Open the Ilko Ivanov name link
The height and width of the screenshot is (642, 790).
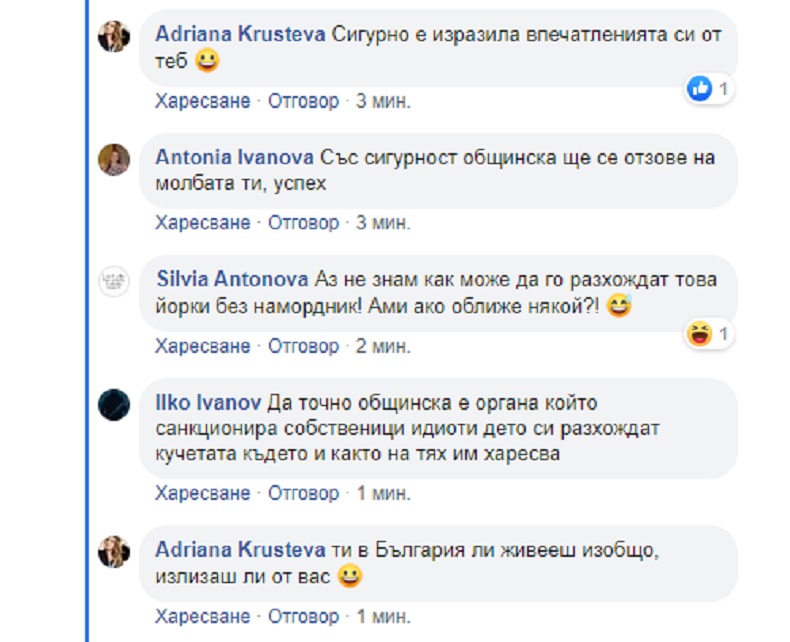click(x=208, y=402)
